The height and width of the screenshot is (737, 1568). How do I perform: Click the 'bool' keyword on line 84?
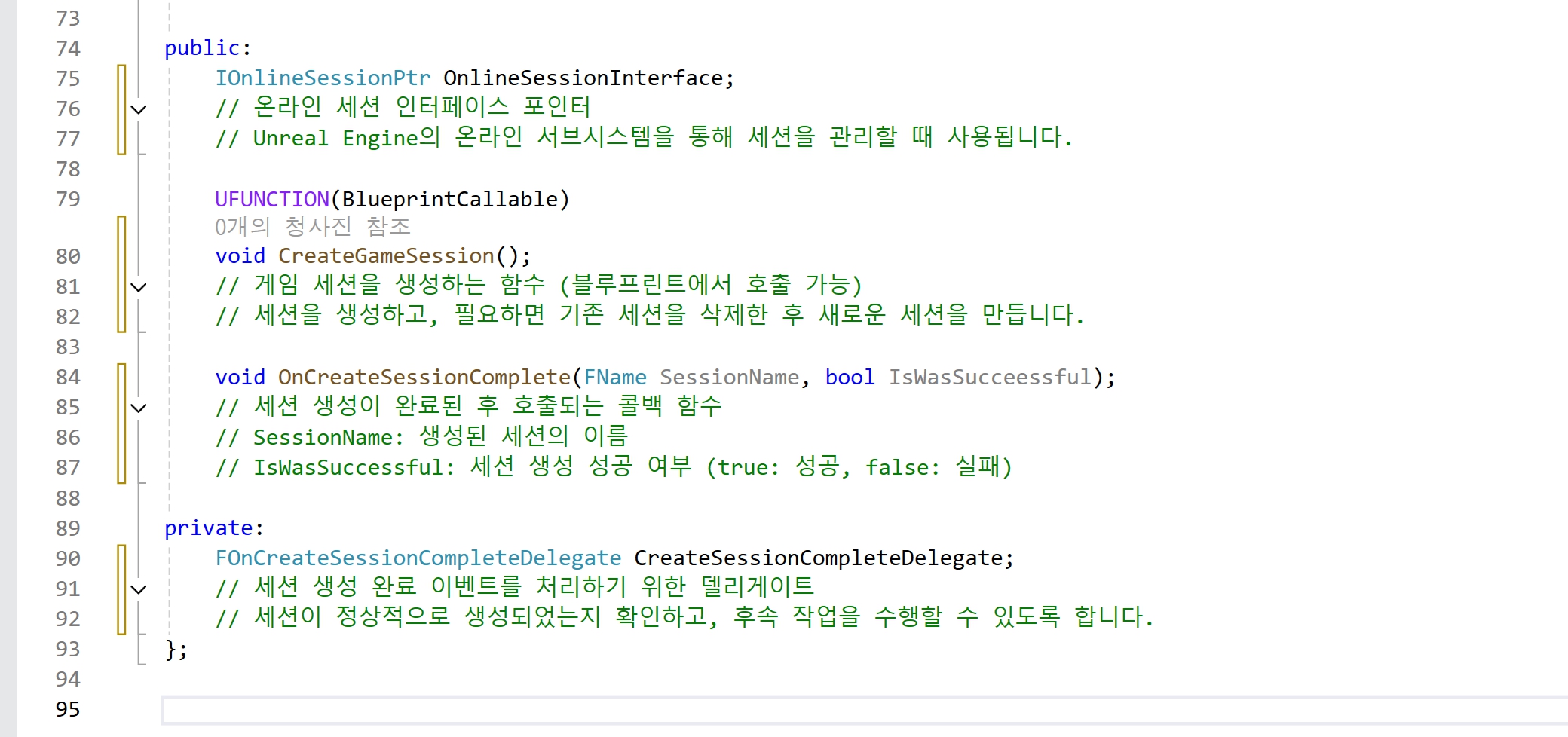850,377
